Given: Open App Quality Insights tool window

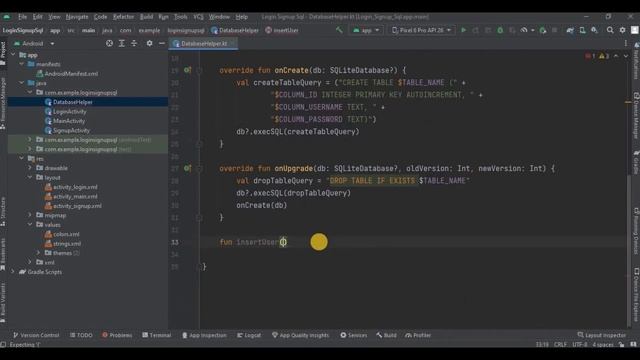Looking at the screenshot, I should (x=300, y=335).
